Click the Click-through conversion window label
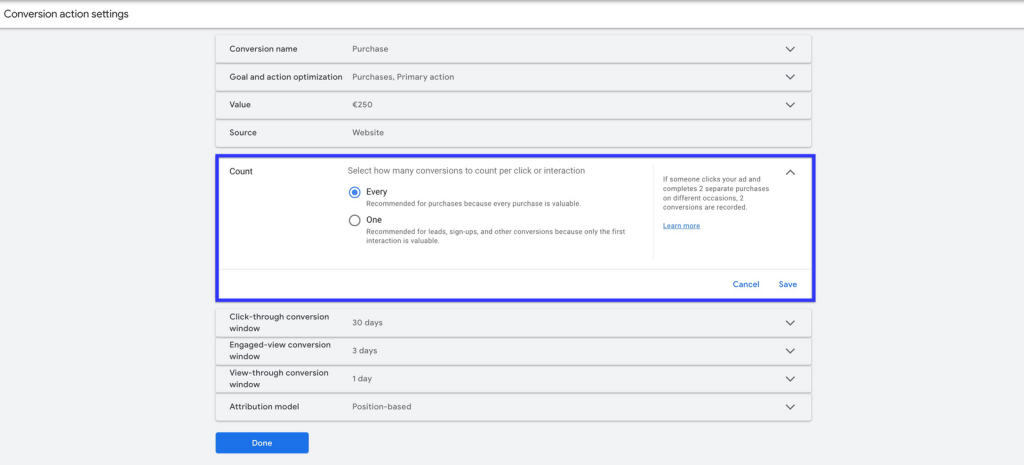 (x=280, y=323)
